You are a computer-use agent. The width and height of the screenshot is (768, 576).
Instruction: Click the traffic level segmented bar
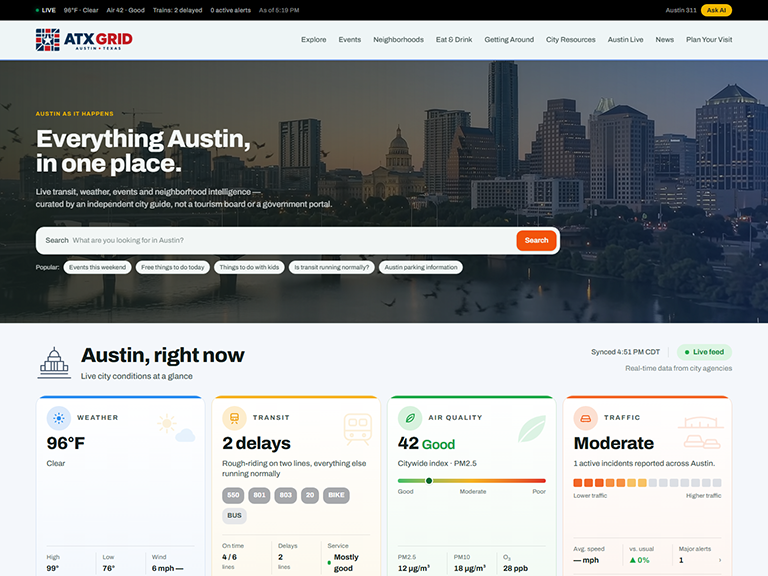(648, 483)
